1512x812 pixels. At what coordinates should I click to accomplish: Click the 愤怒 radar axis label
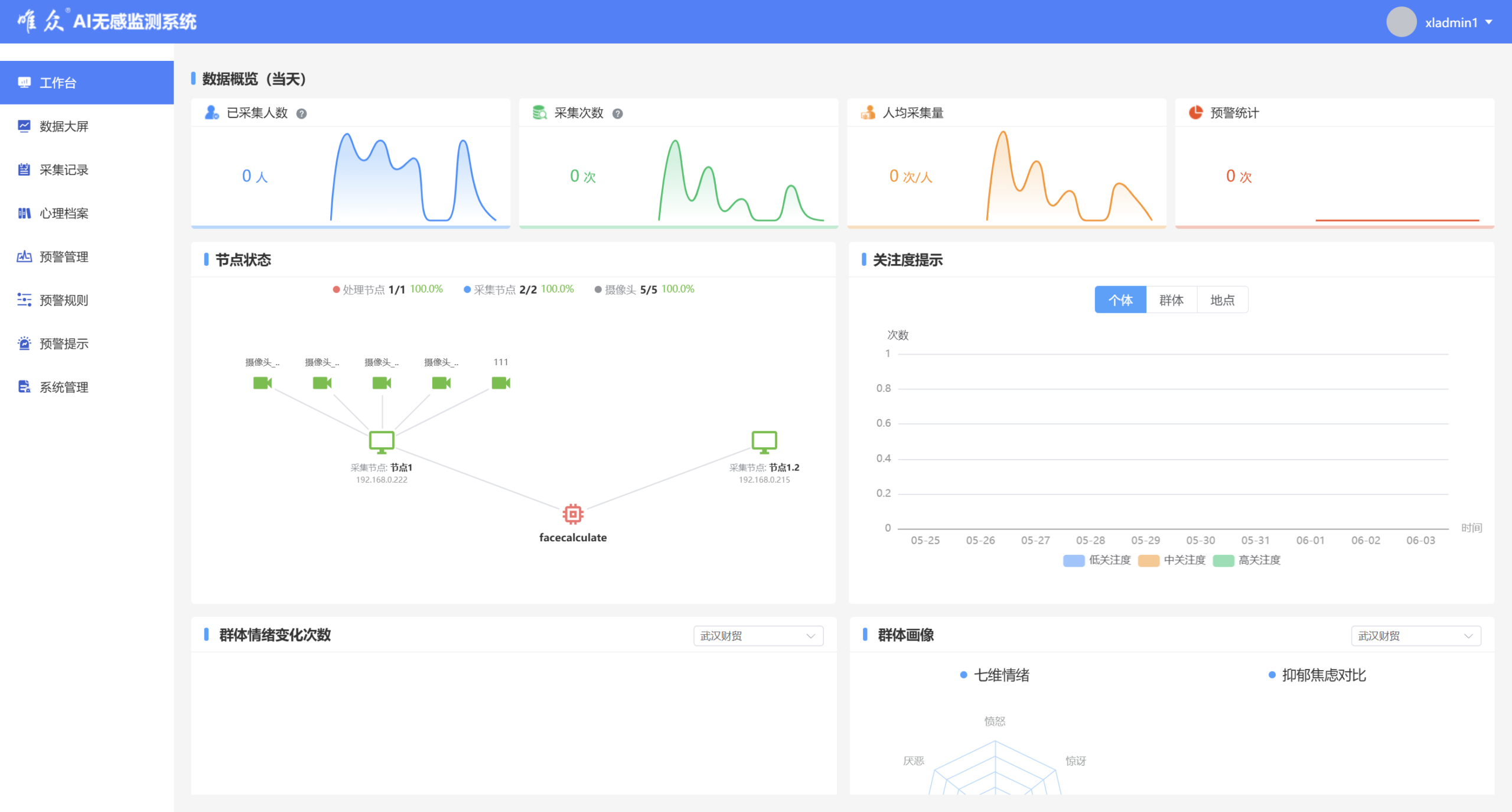[x=995, y=722]
